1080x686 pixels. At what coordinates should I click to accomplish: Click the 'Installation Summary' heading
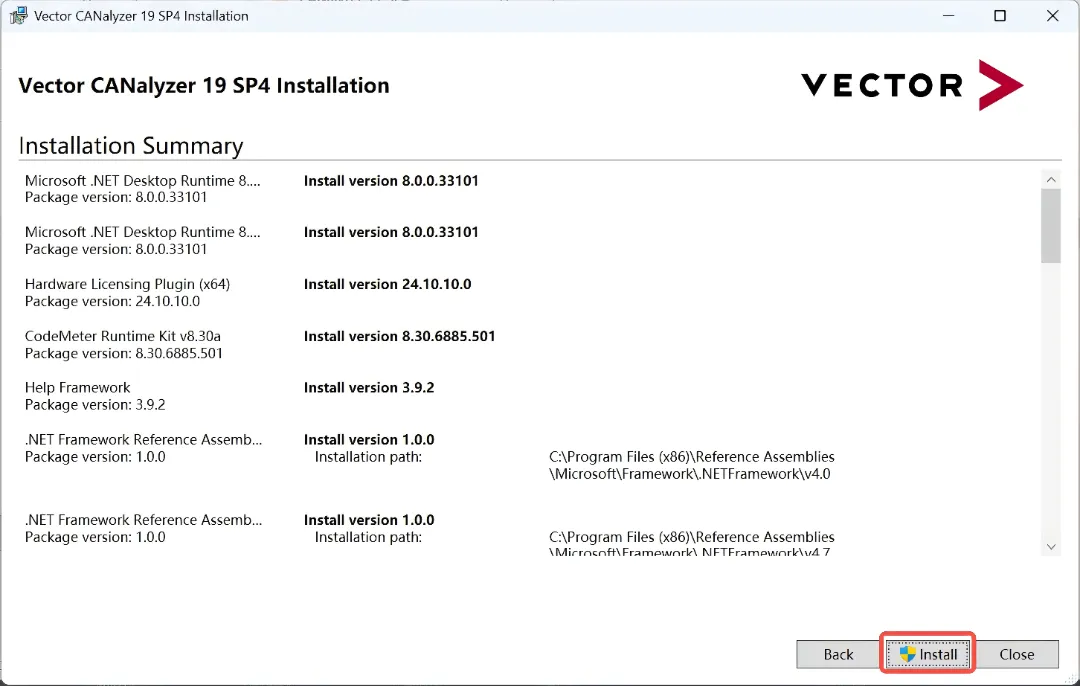(x=131, y=146)
